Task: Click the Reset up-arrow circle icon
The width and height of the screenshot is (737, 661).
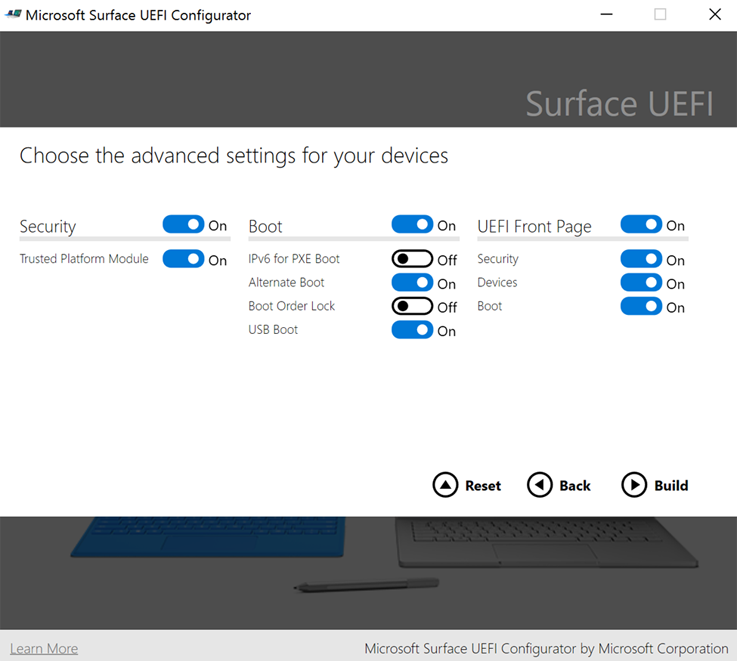Action: click(445, 485)
